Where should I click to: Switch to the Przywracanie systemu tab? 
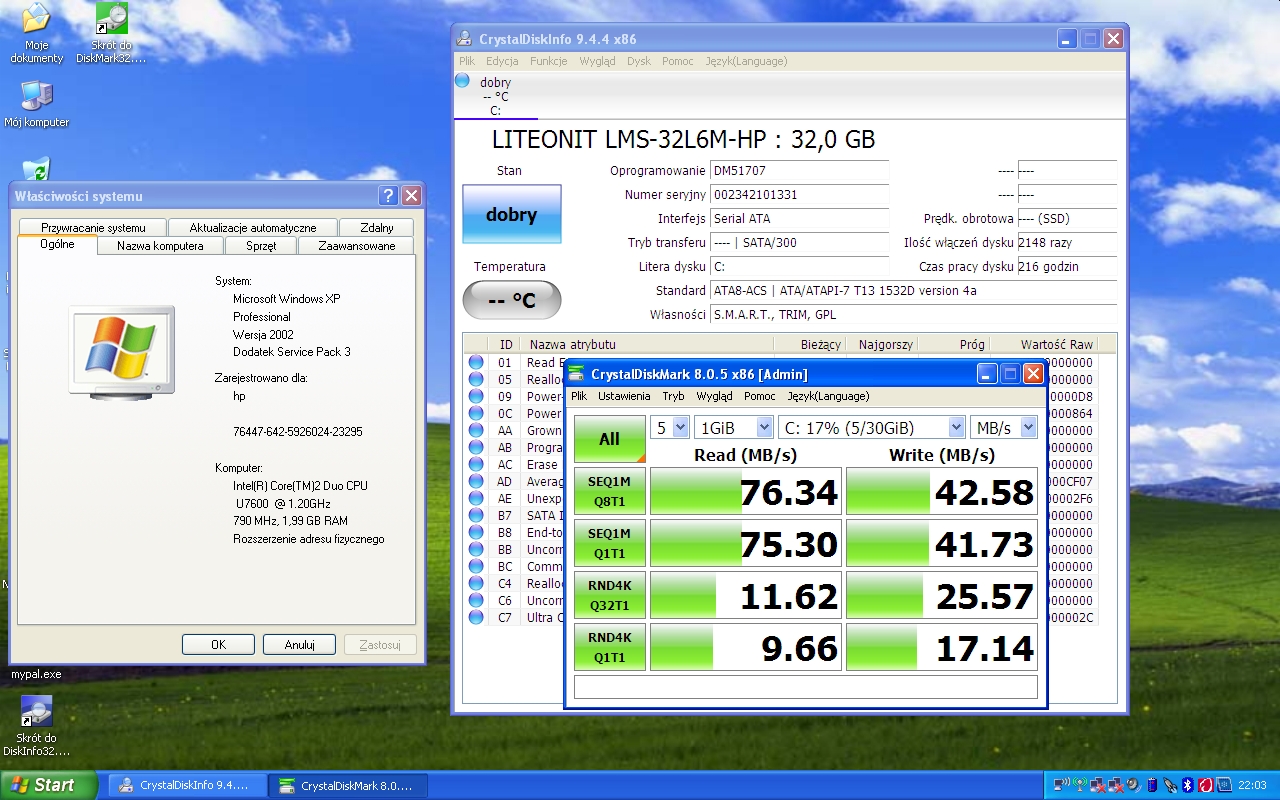point(93,228)
